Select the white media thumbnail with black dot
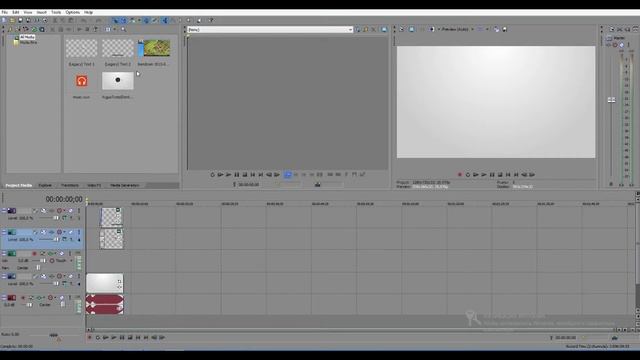Viewport: 640px width, 360px height. pyautogui.click(x=118, y=81)
